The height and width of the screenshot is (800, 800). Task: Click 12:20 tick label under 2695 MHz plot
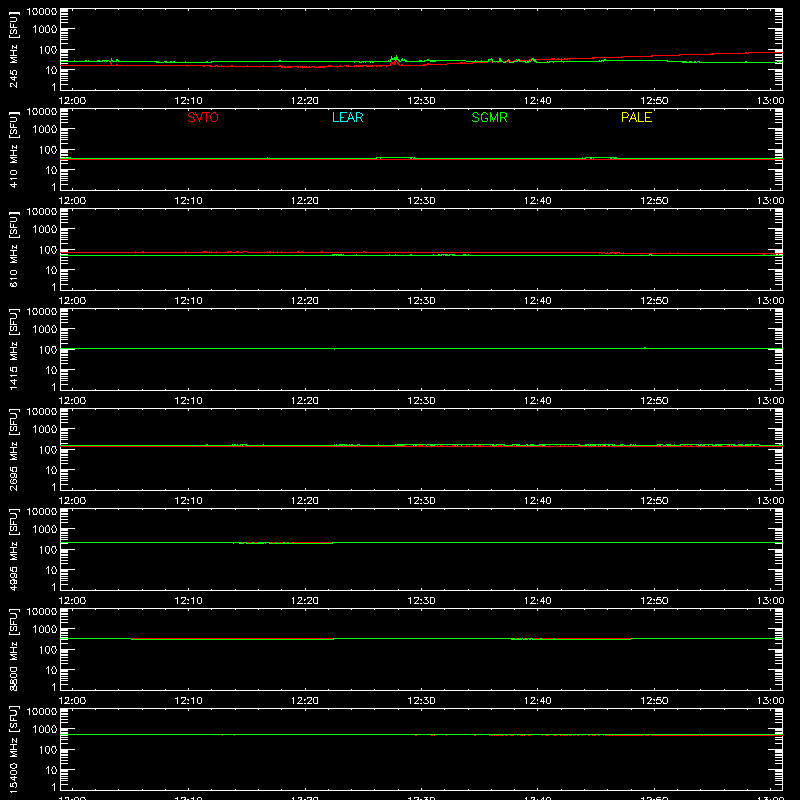(x=305, y=501)
